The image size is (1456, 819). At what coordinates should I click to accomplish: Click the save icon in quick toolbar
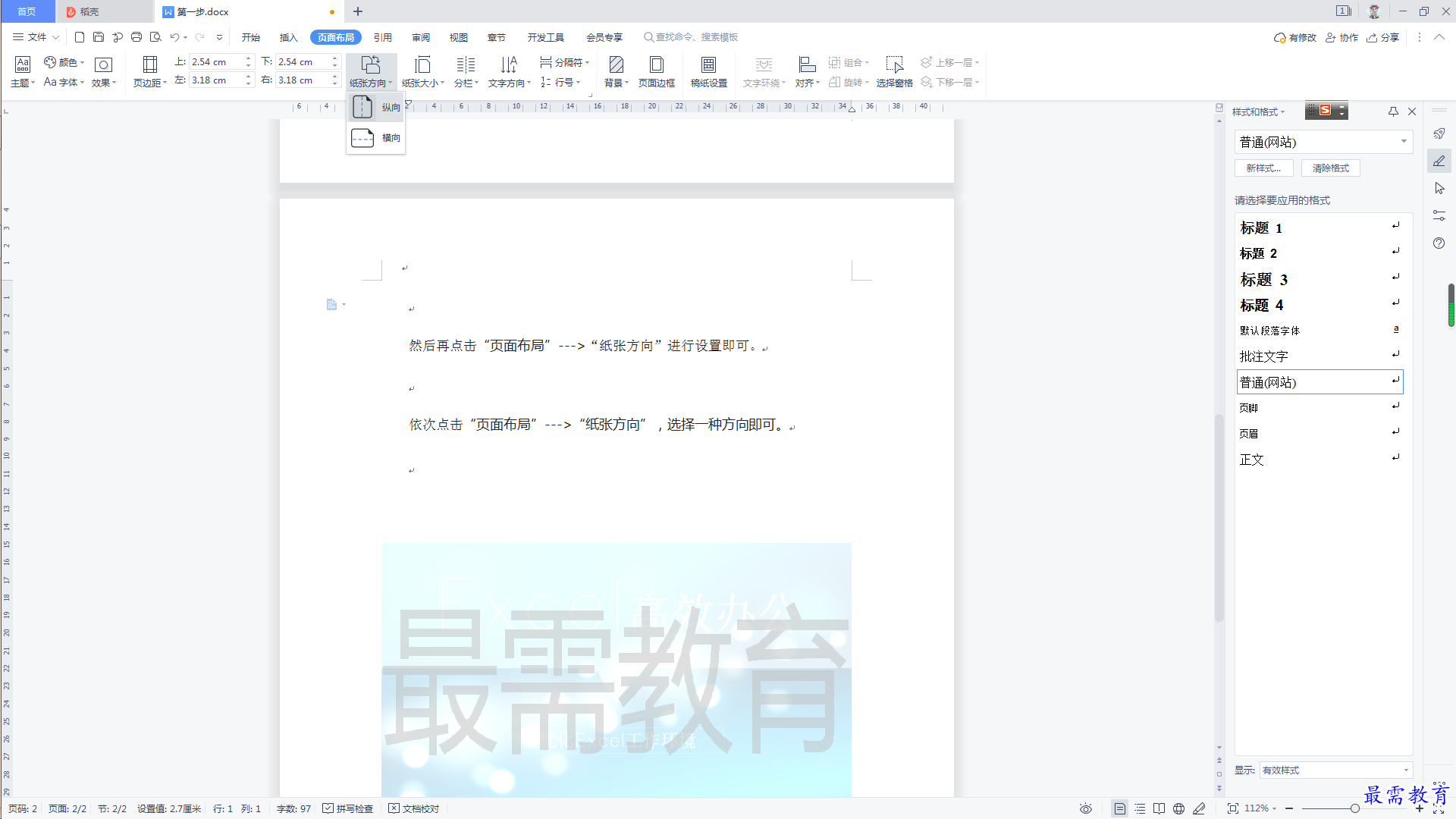pyautogui.click(x=99, y=37)
